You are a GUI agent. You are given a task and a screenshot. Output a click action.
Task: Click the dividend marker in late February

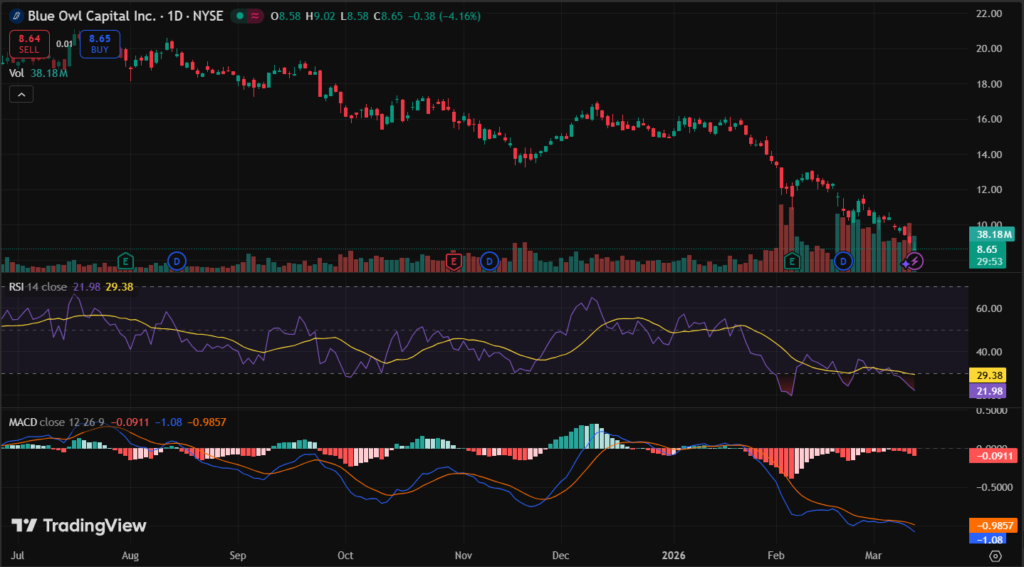pos(843,261)
